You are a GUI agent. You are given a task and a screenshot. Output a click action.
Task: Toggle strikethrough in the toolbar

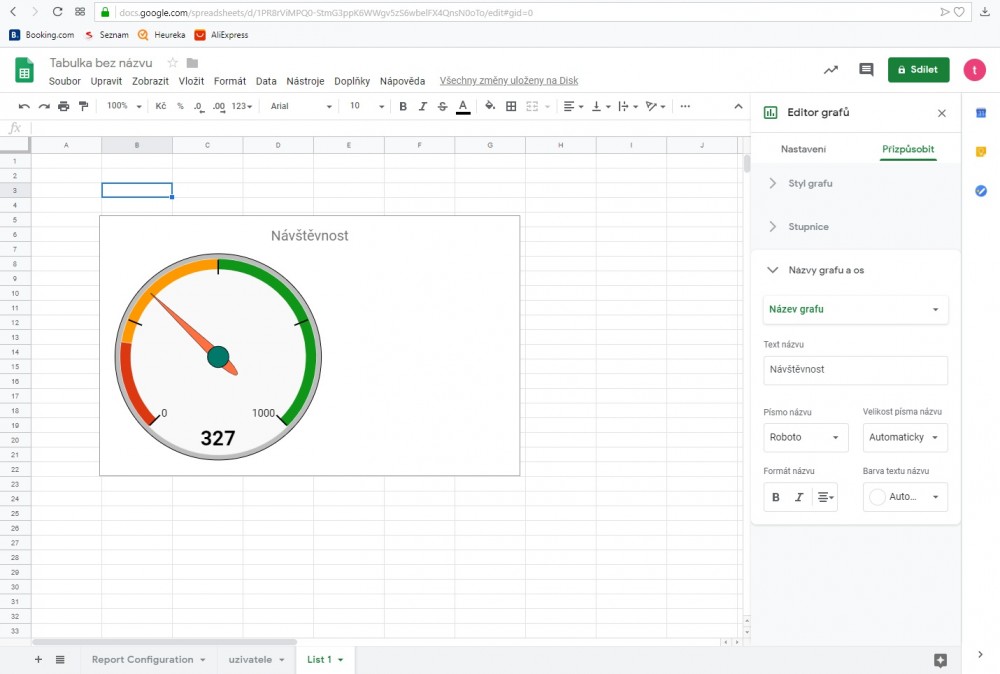[442, 106]
